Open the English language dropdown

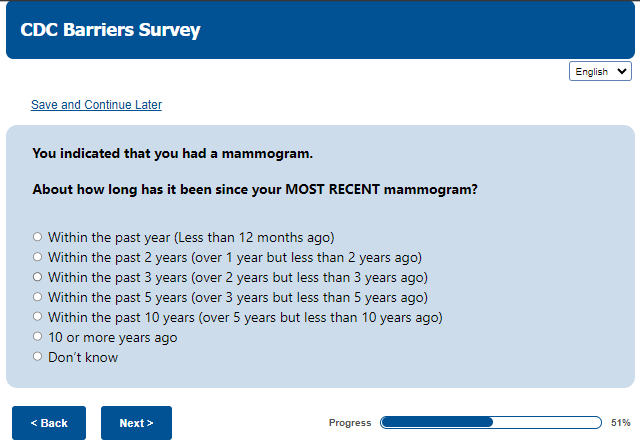pyautogui.click(x=600, y=72)
